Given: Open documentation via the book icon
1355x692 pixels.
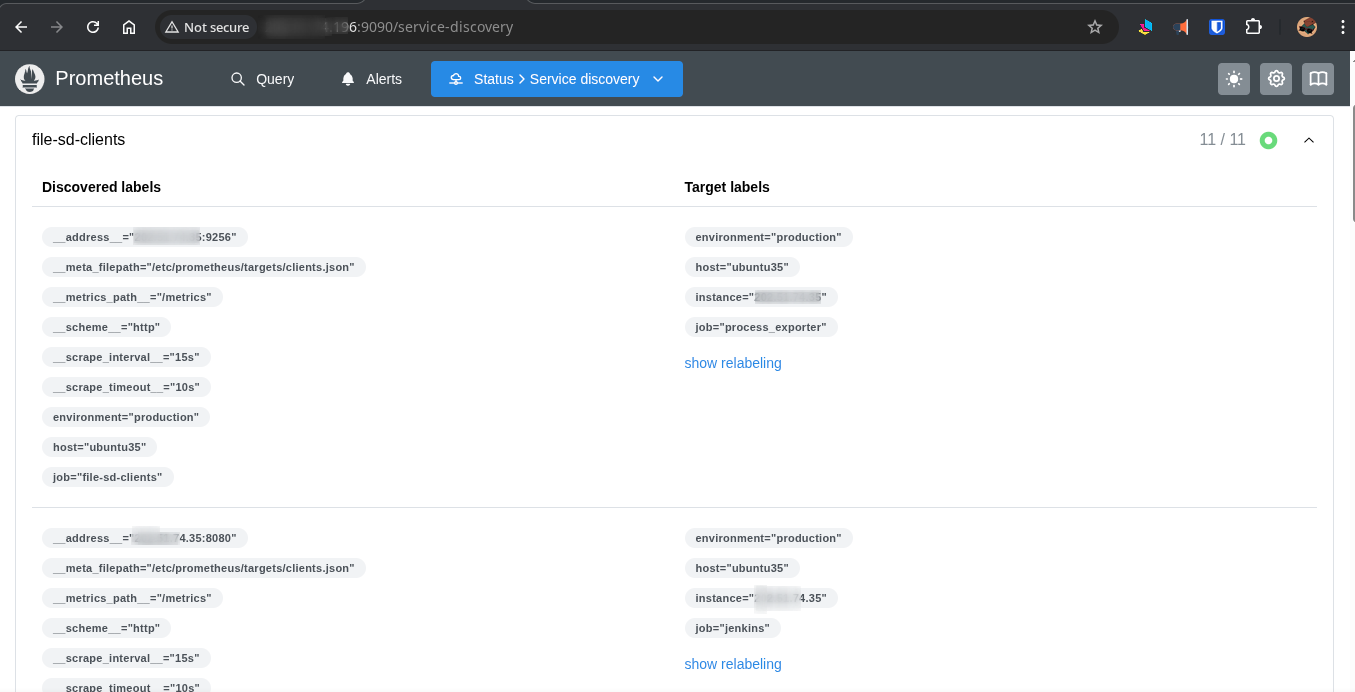Looking at the screenshot, I should (1317, 78).
